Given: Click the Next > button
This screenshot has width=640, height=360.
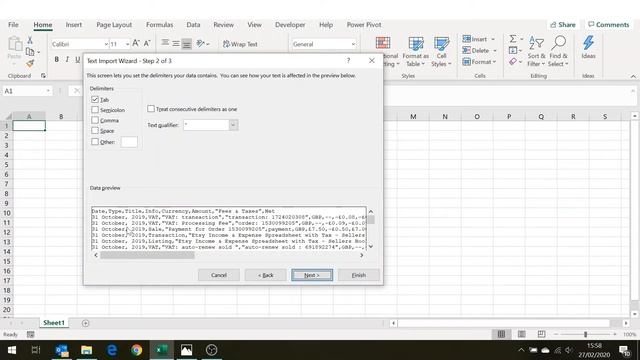Looking at the screenshot, I should click(312, 275).
